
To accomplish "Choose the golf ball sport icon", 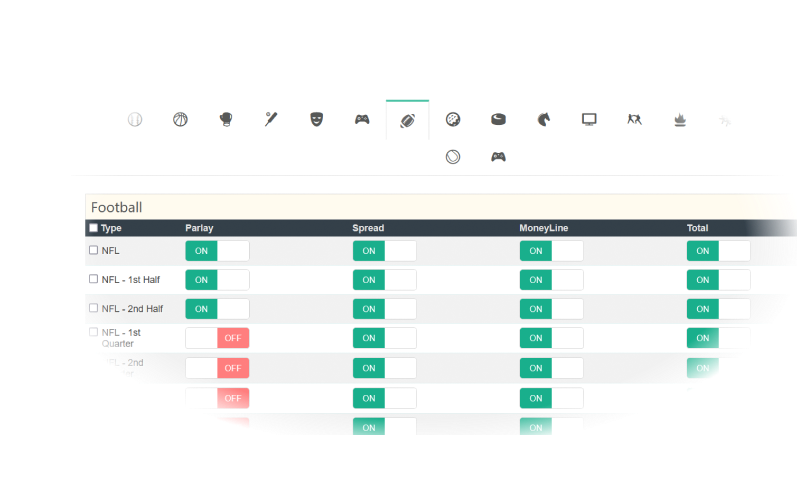I will point(453,119).
